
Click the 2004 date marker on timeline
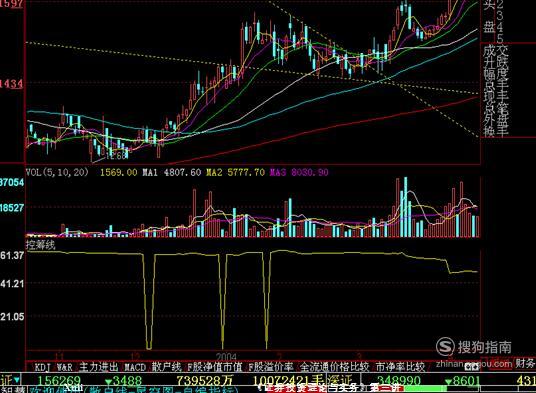(x=226, y=356)
